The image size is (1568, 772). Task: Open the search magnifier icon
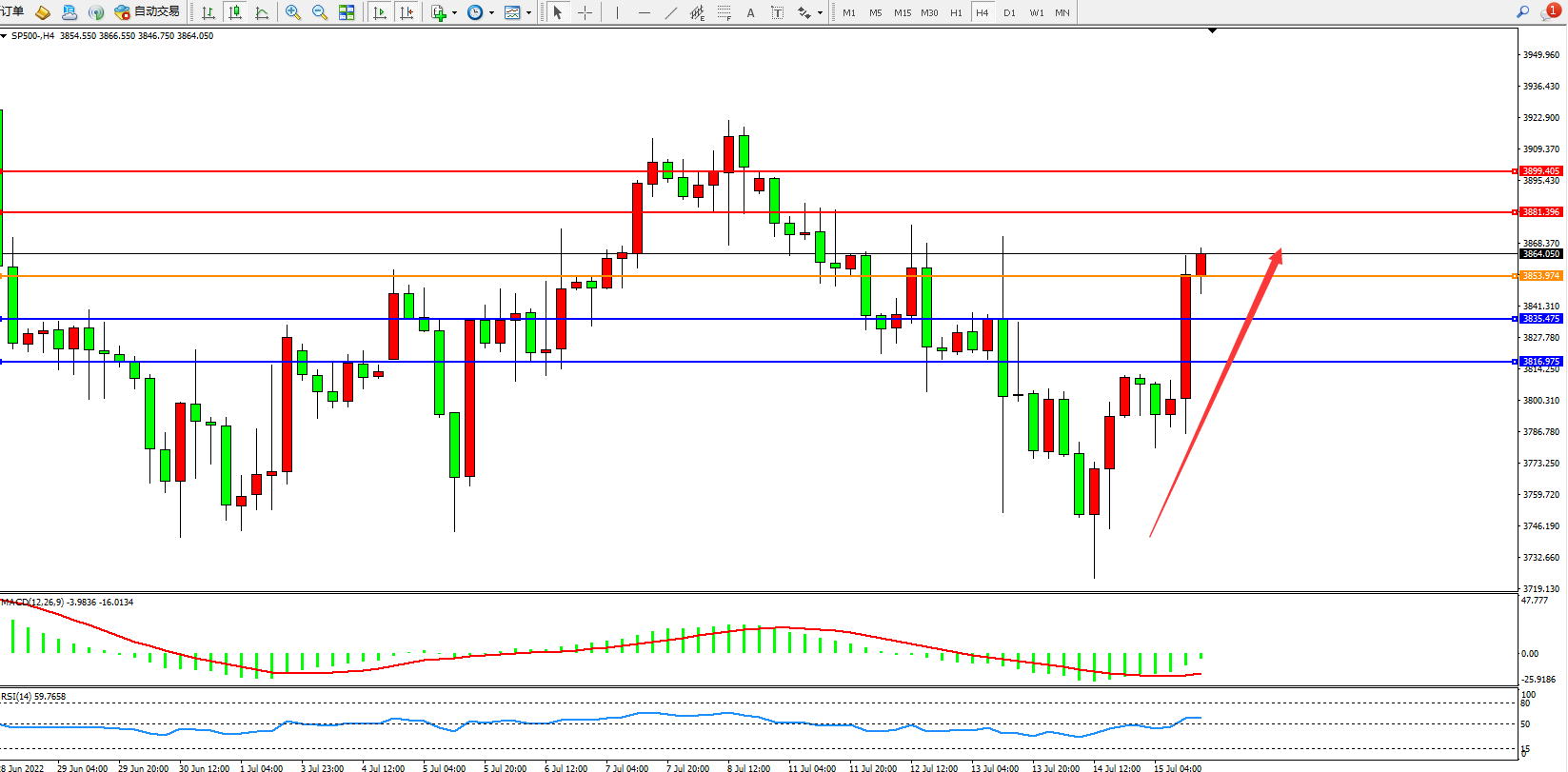coord(1522,12)
